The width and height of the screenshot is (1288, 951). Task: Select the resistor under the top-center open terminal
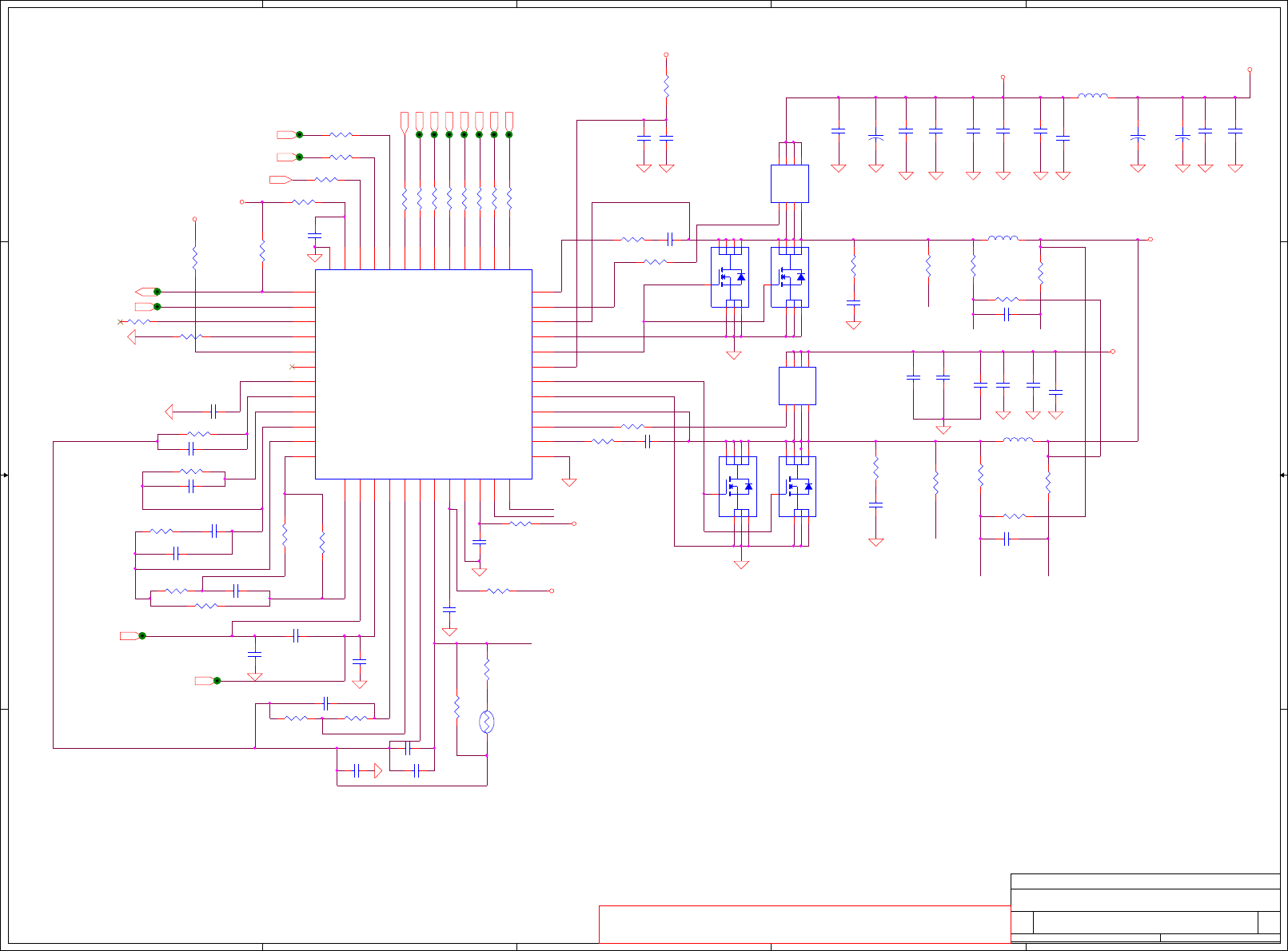coord(666,86)
